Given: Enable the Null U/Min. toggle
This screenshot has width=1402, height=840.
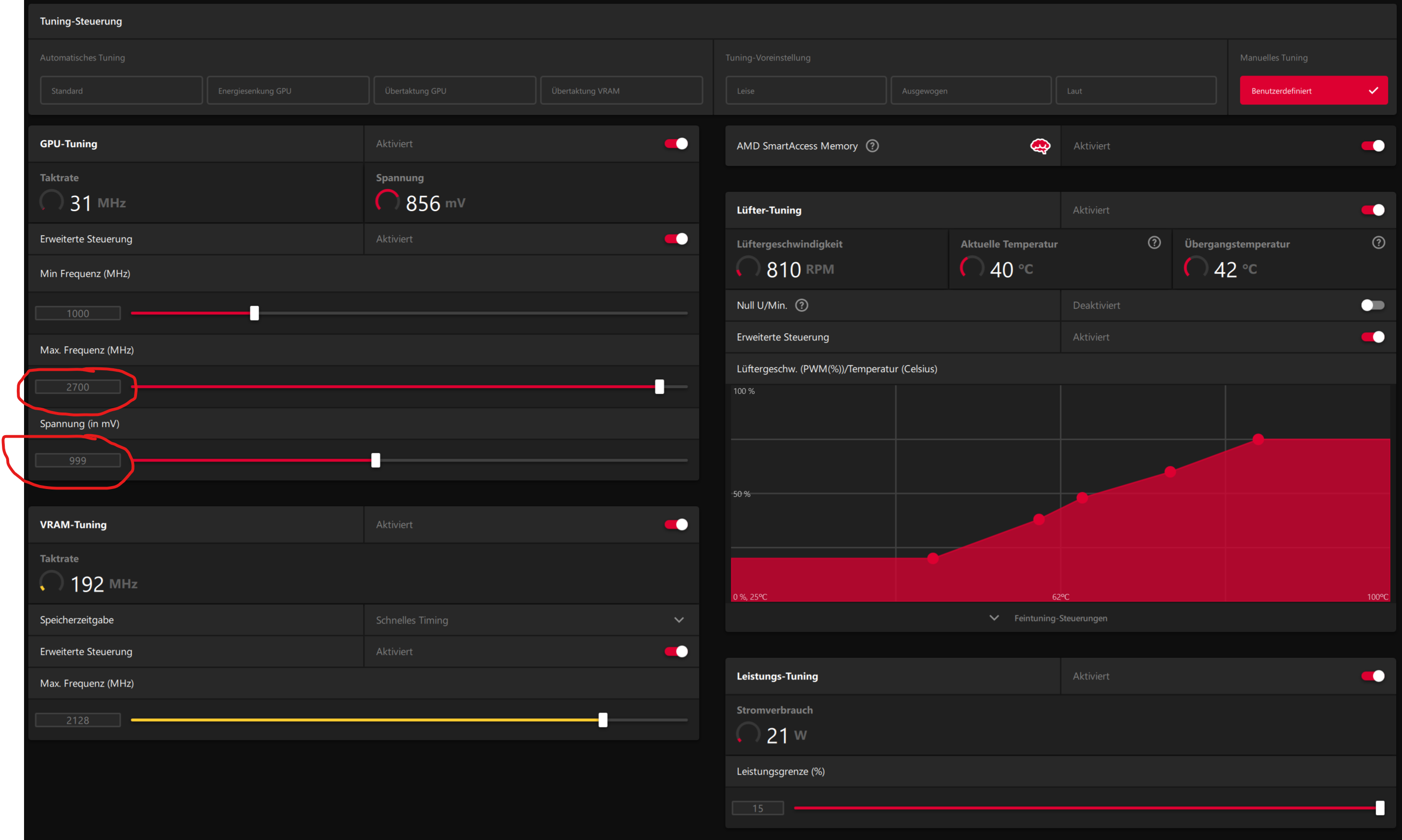Looking at the screenshot, I should pyautogui.click(x=1373, y=306).
